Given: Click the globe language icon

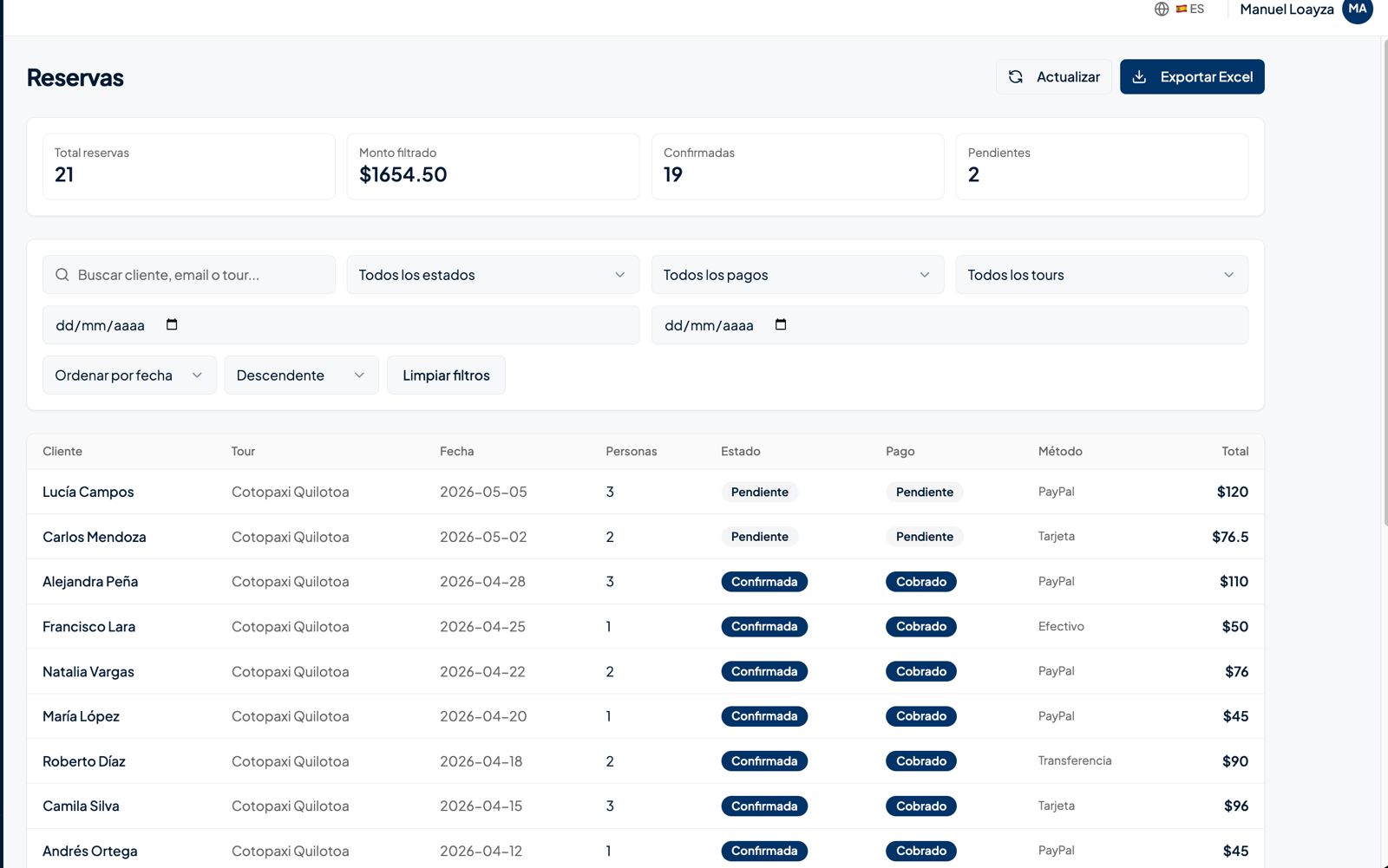Looking at the screenshot, I should point(1162,10).
